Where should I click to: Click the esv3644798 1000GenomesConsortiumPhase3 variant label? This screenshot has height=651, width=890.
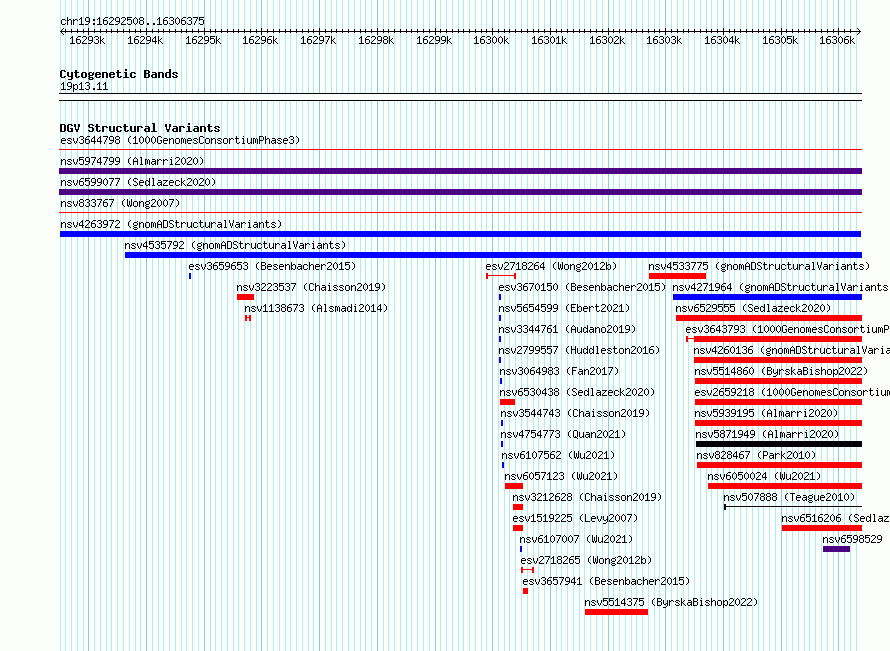[180, 140]
